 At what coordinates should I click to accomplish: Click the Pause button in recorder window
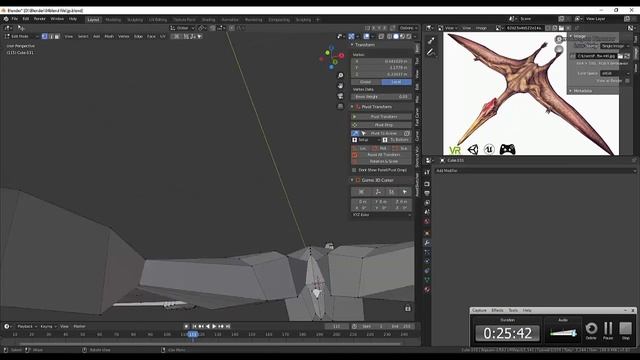[608, 330]
